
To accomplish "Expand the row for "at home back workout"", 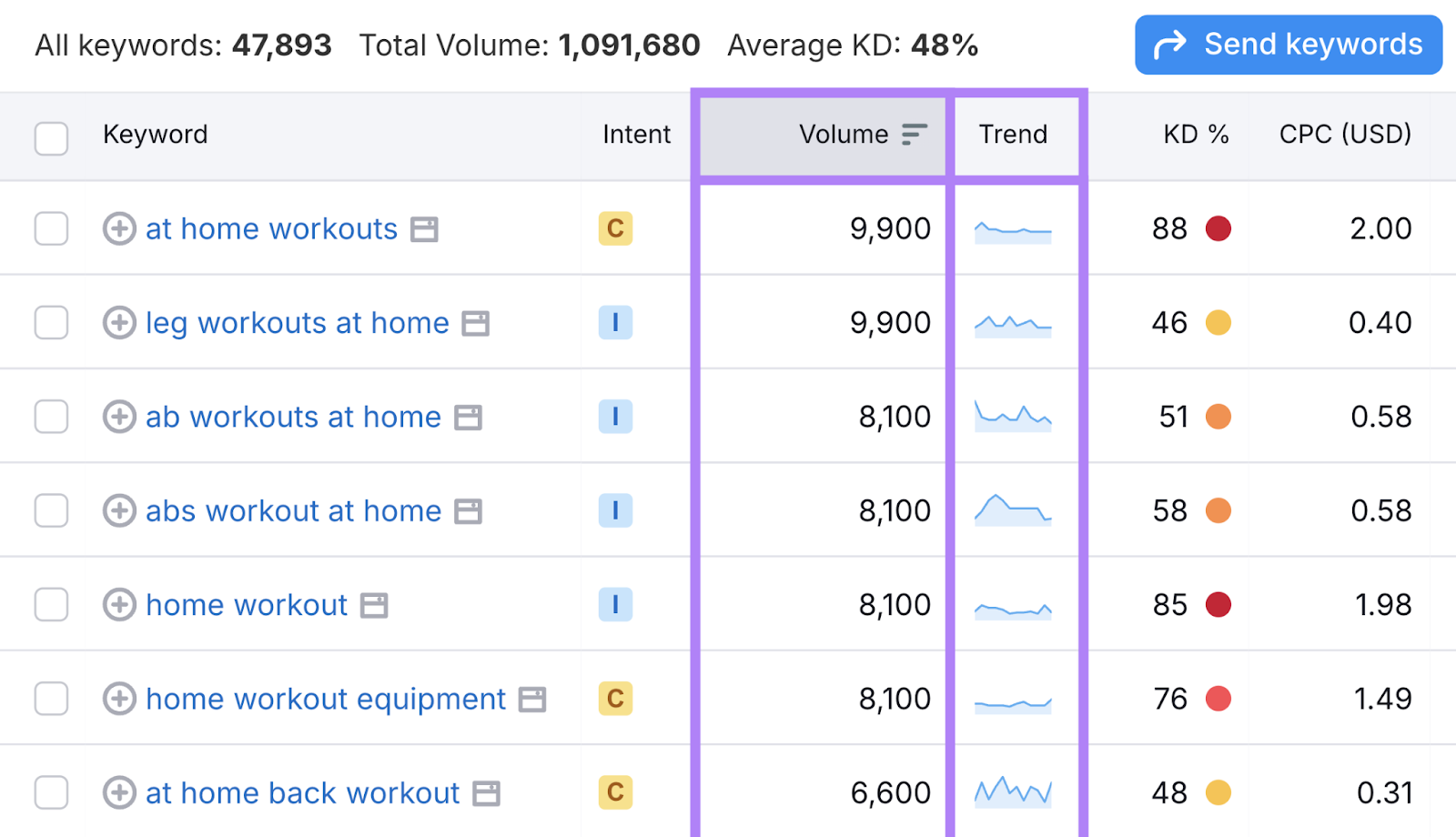I will 118,792.
